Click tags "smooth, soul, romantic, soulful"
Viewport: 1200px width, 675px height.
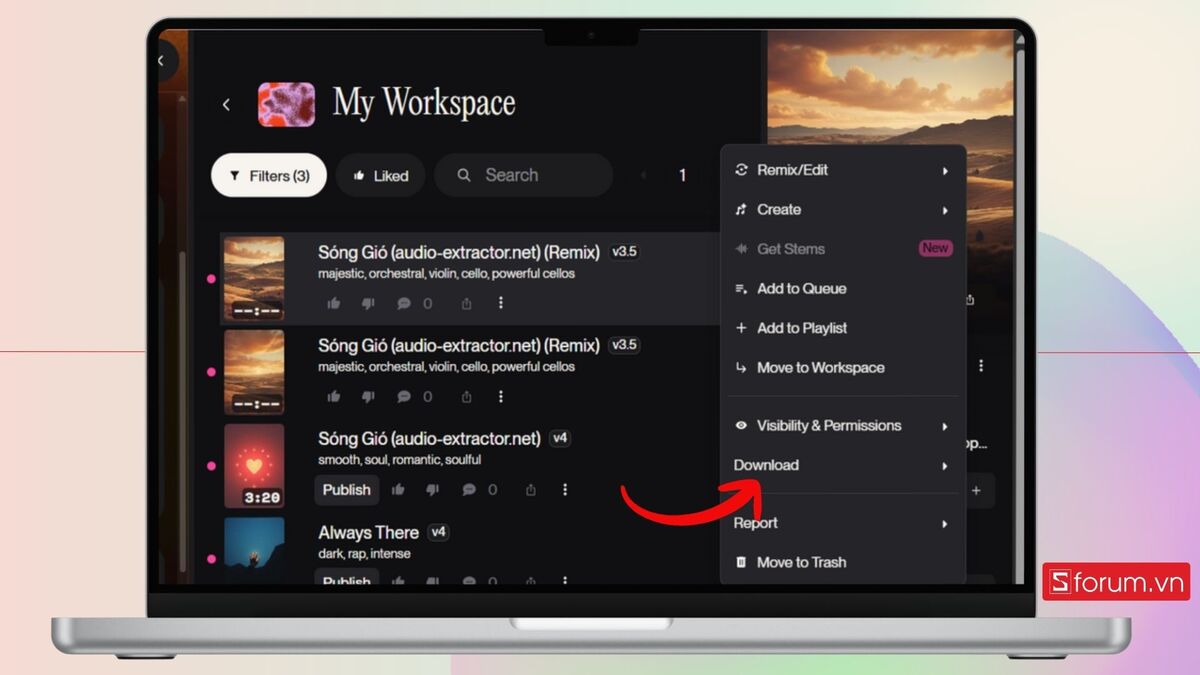coord(399,460)
